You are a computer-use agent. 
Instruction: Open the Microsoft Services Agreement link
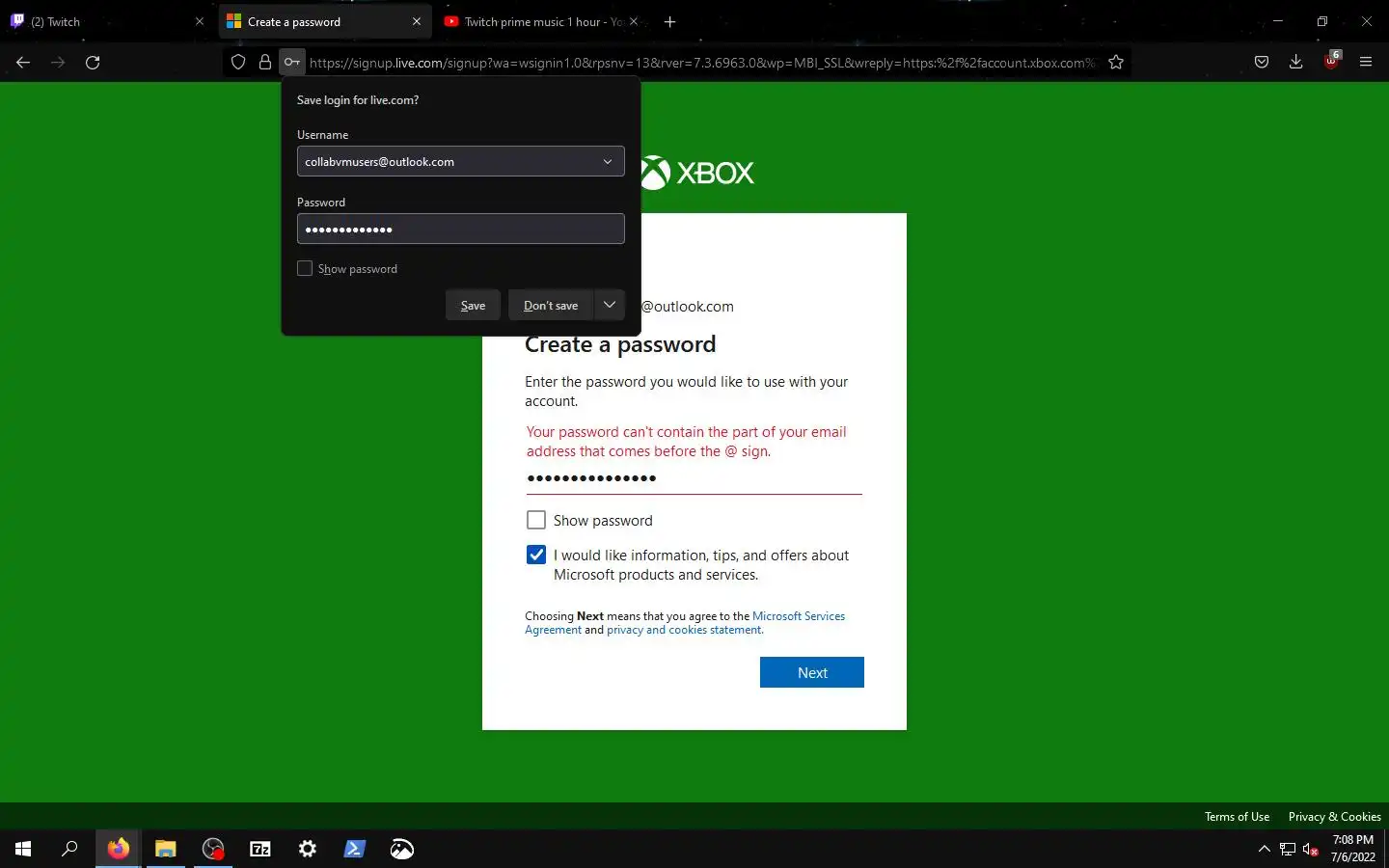click(799, 616)
